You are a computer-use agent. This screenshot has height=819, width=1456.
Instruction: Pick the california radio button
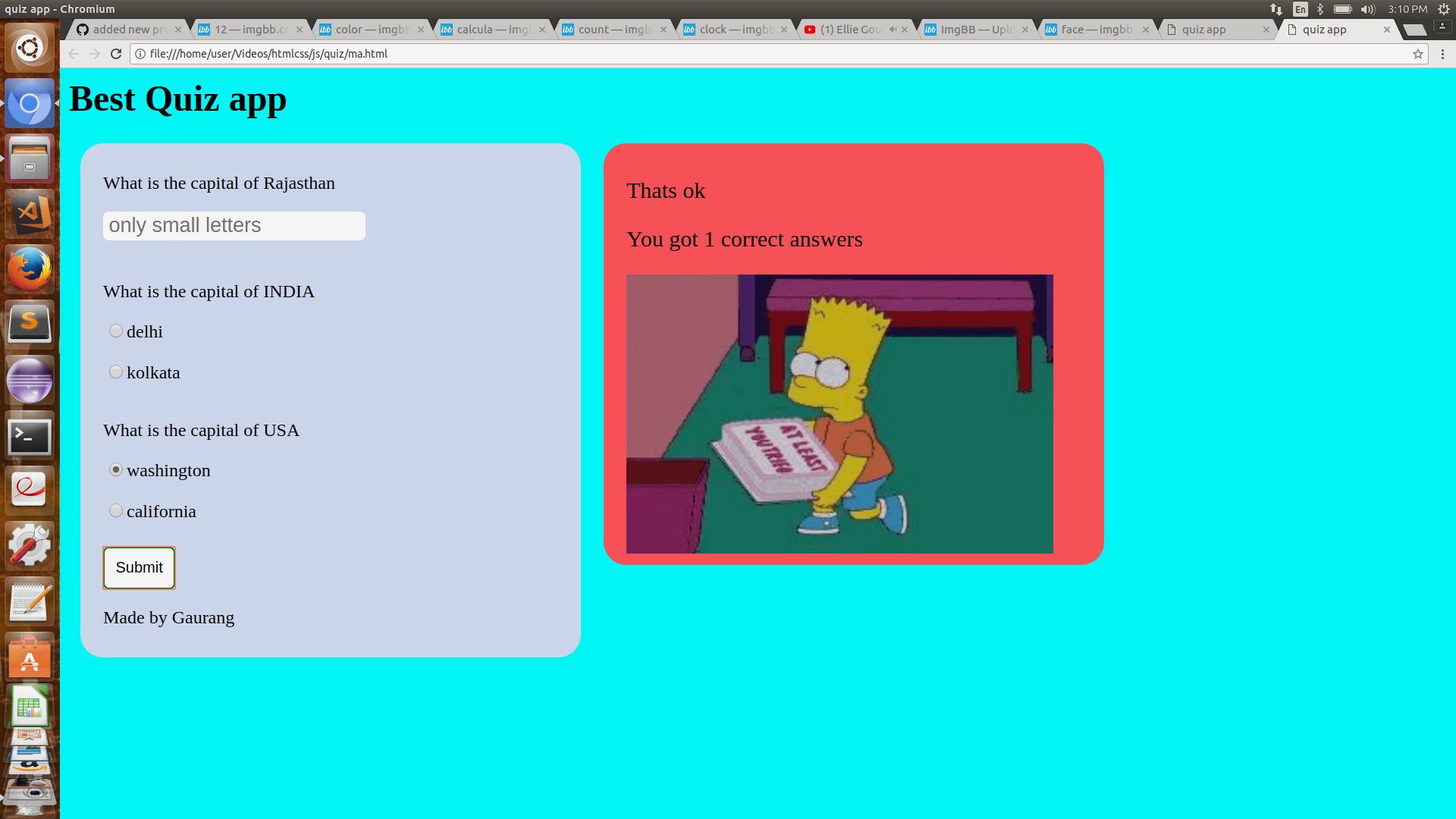pos(116,510)
